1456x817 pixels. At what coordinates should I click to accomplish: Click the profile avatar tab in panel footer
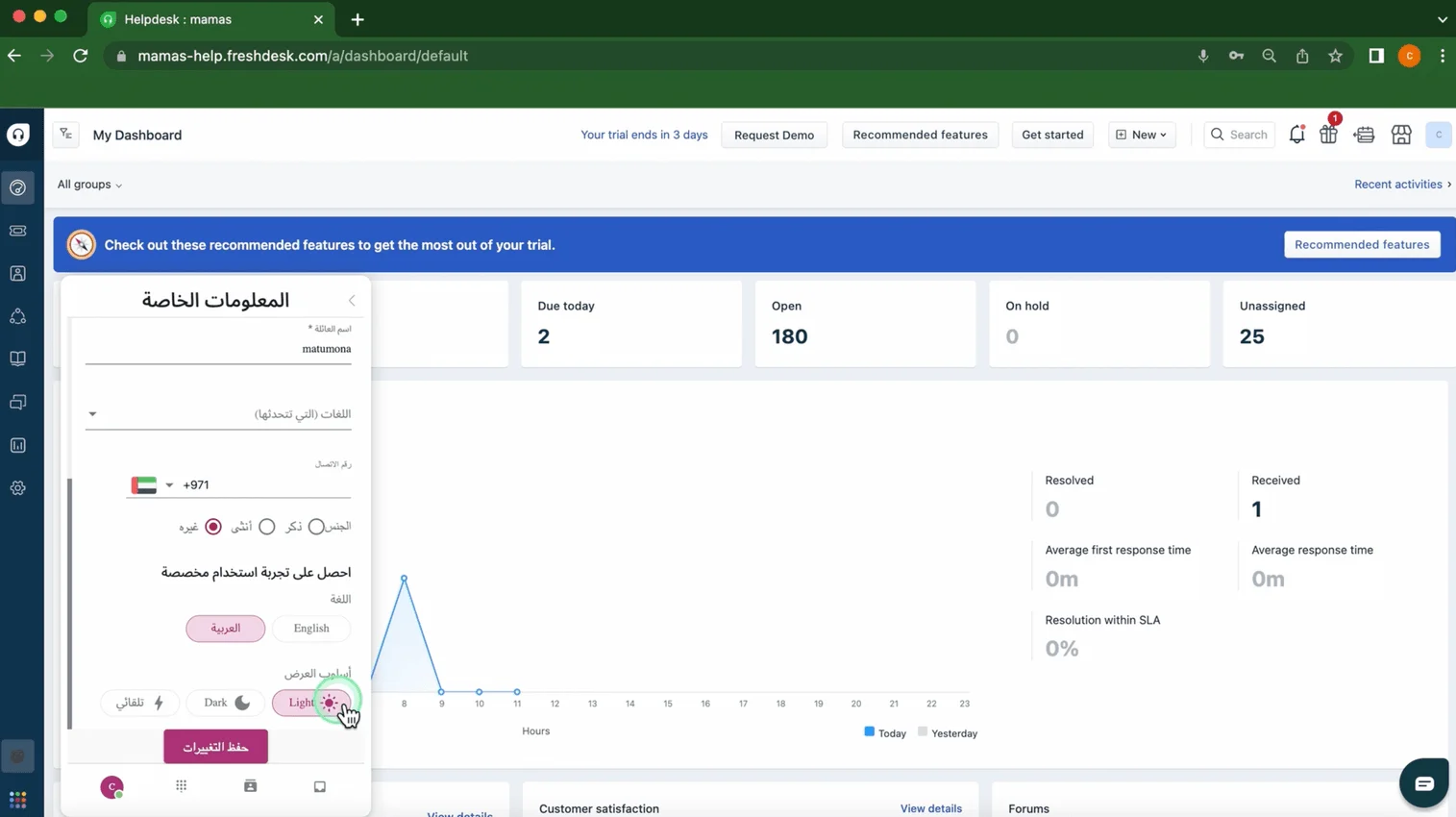click(112, 787)
